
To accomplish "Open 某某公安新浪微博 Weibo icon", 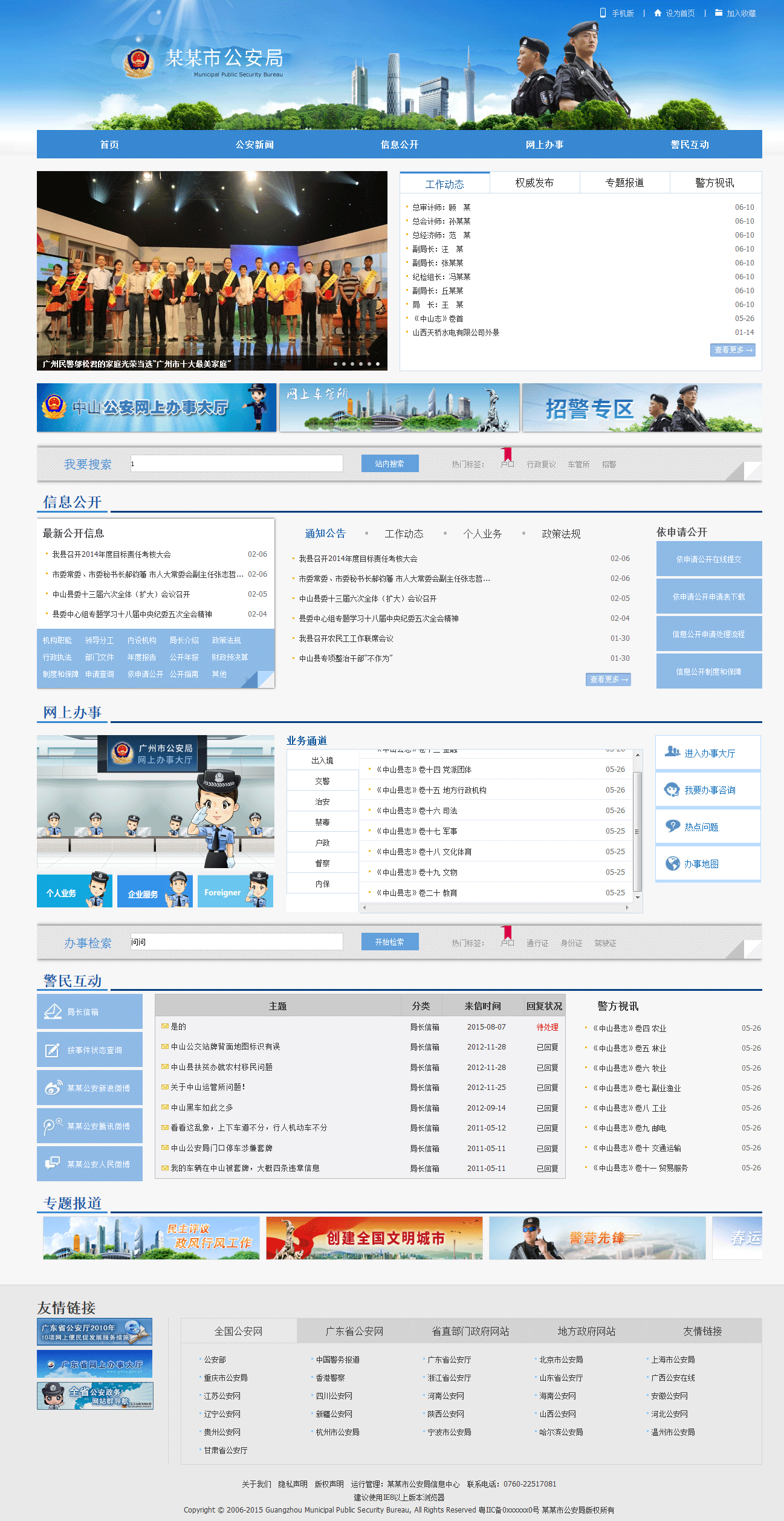I will 53,1088.
